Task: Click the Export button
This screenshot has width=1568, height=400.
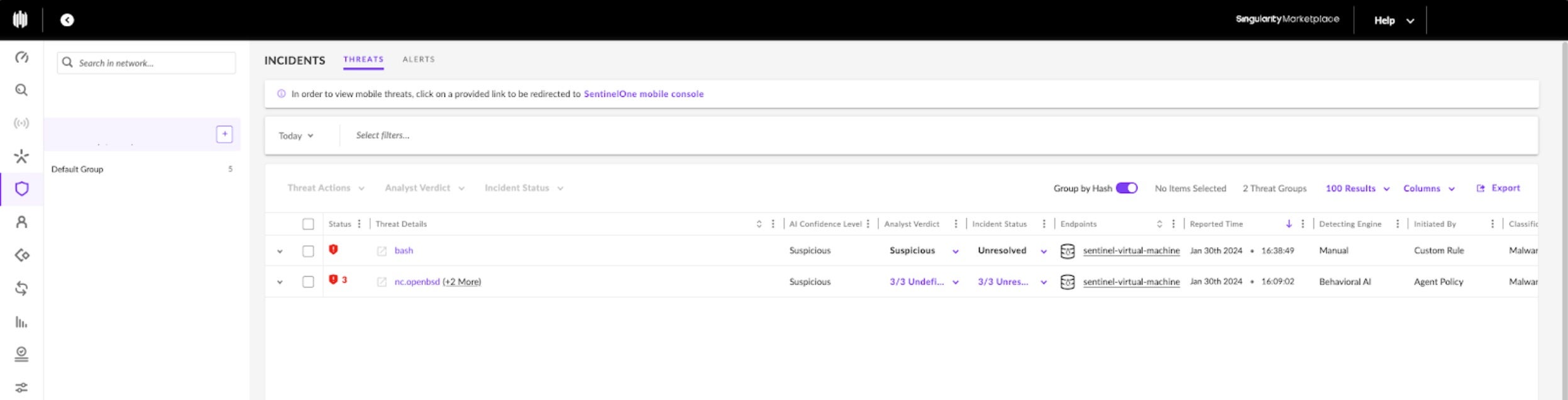Action: pos(1498,188)
